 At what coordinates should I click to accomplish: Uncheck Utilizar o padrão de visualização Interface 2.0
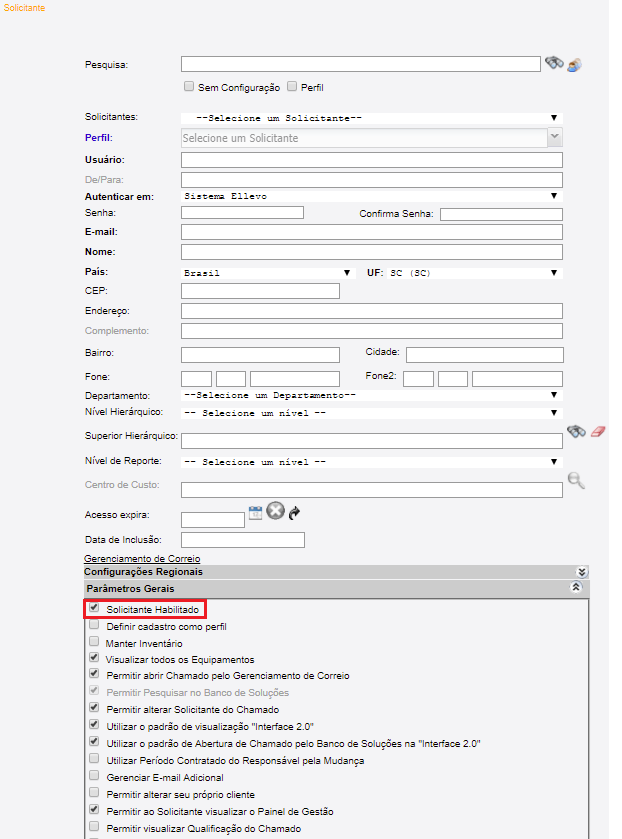[94, 724]
